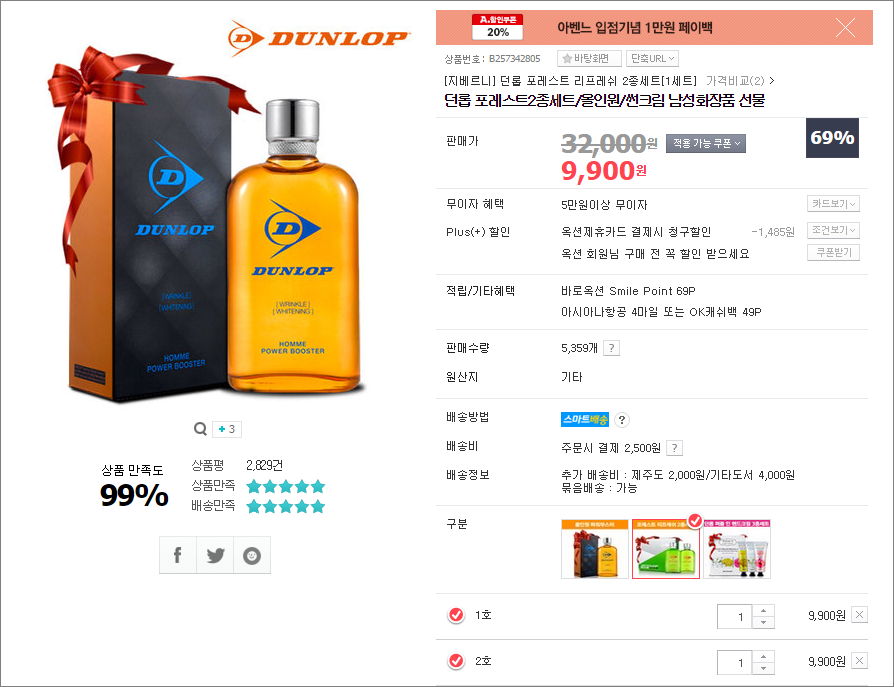
Task: Open the +3 more images button
Action: [227, 429]
